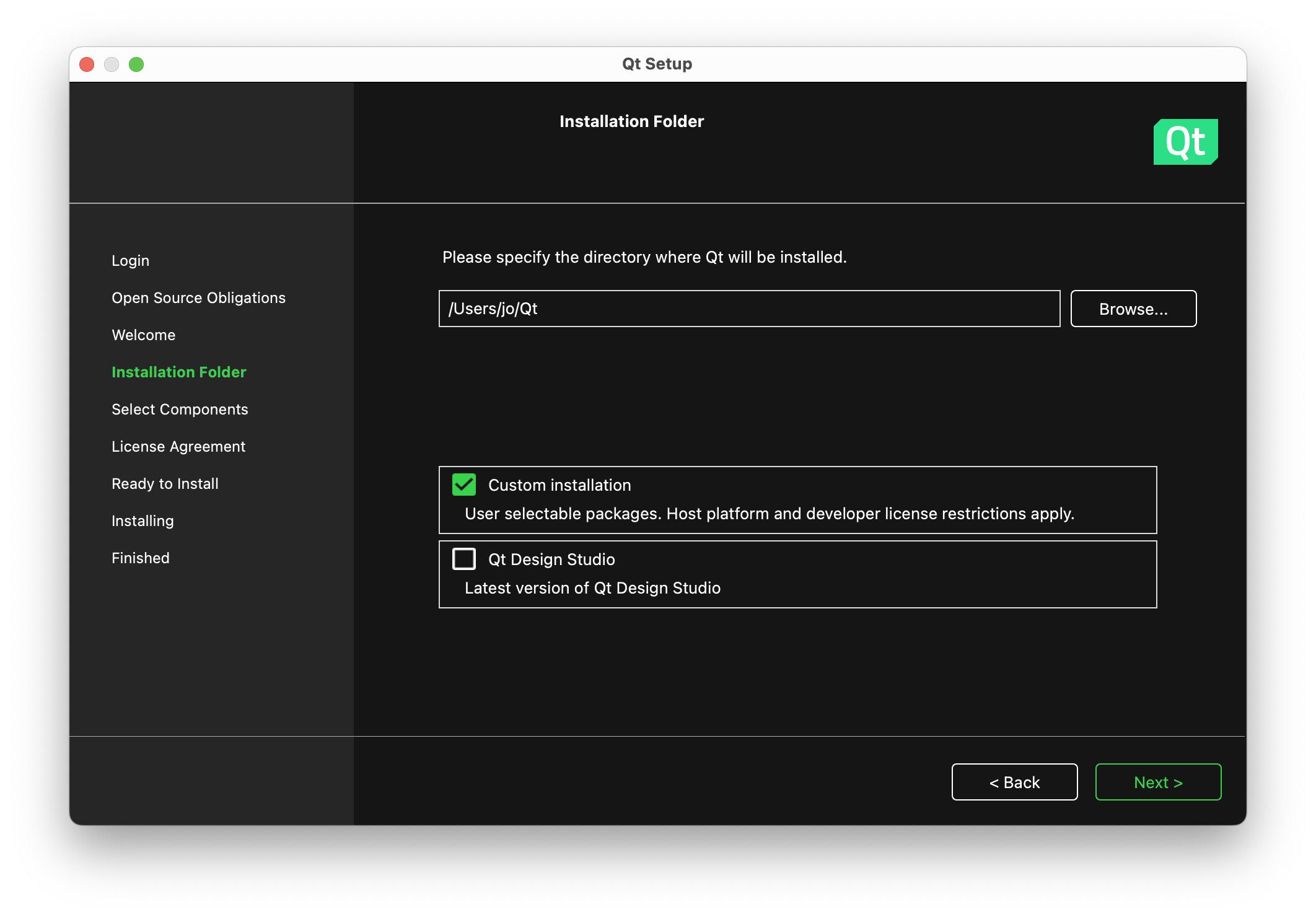Click 'User selectable packages' description text

coord(770,514)
